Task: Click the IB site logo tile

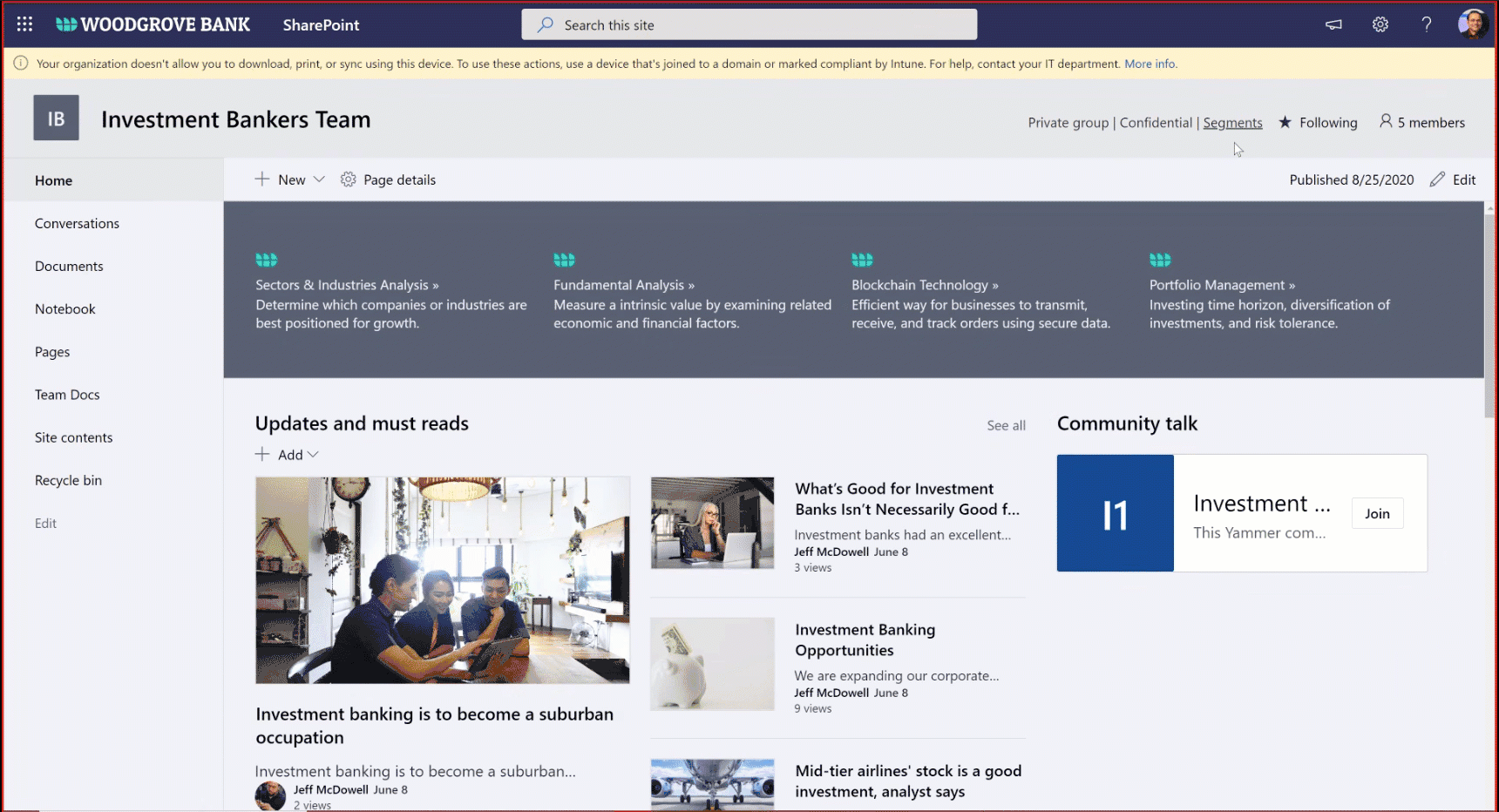Action: [56, 117]
